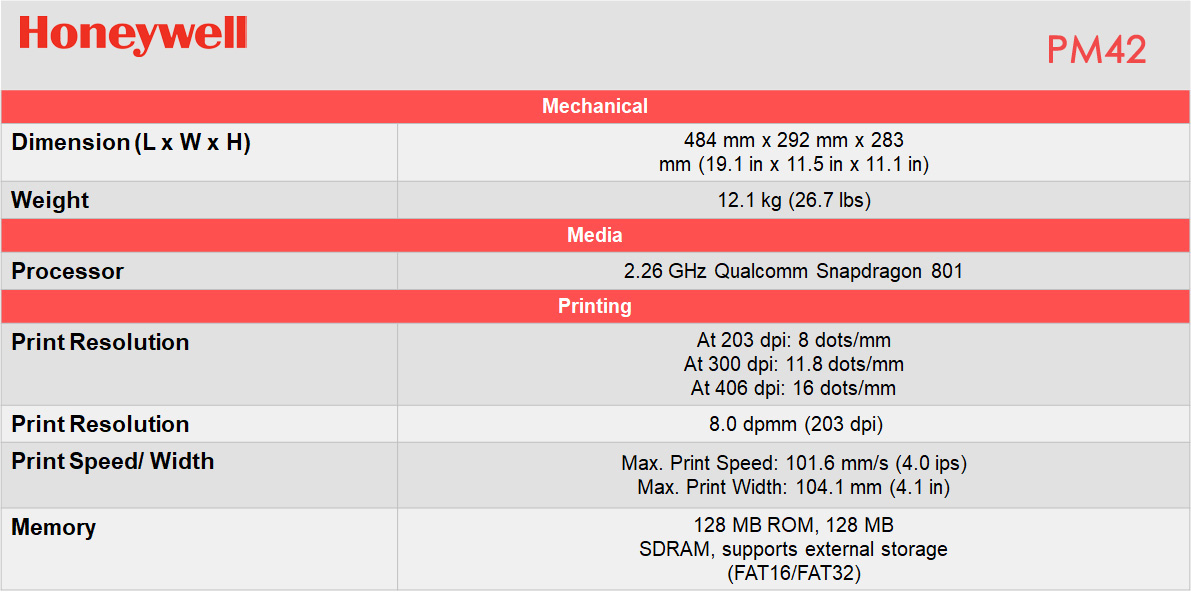Click the 'At 203 dpi: 8 dots/mm' line
The width and height of the screenshot is (1191, 596).
(793, 340)
